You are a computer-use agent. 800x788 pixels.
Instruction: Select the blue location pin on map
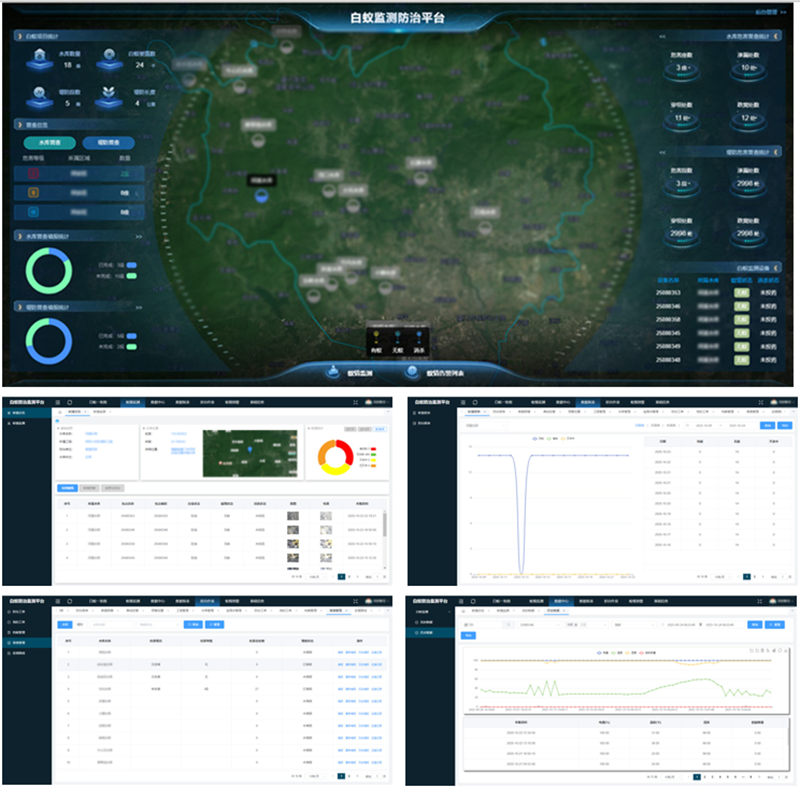click(262, 196)
